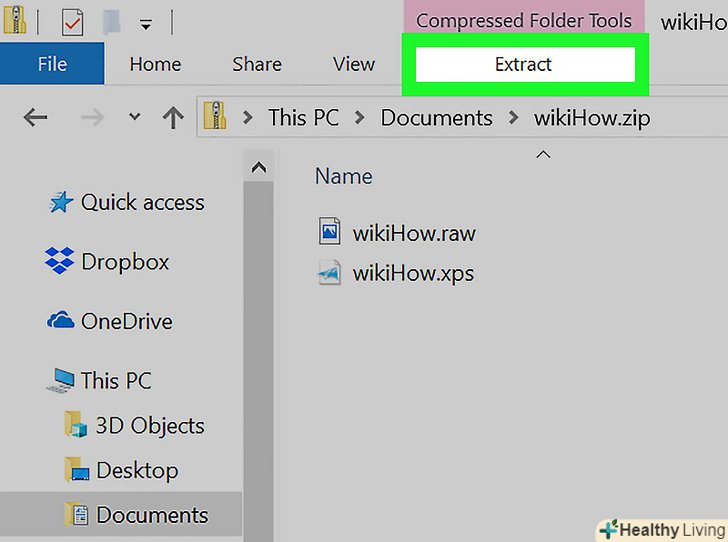
Task: Select Documents in navigation pane
Action: click(x=152, y=515)
